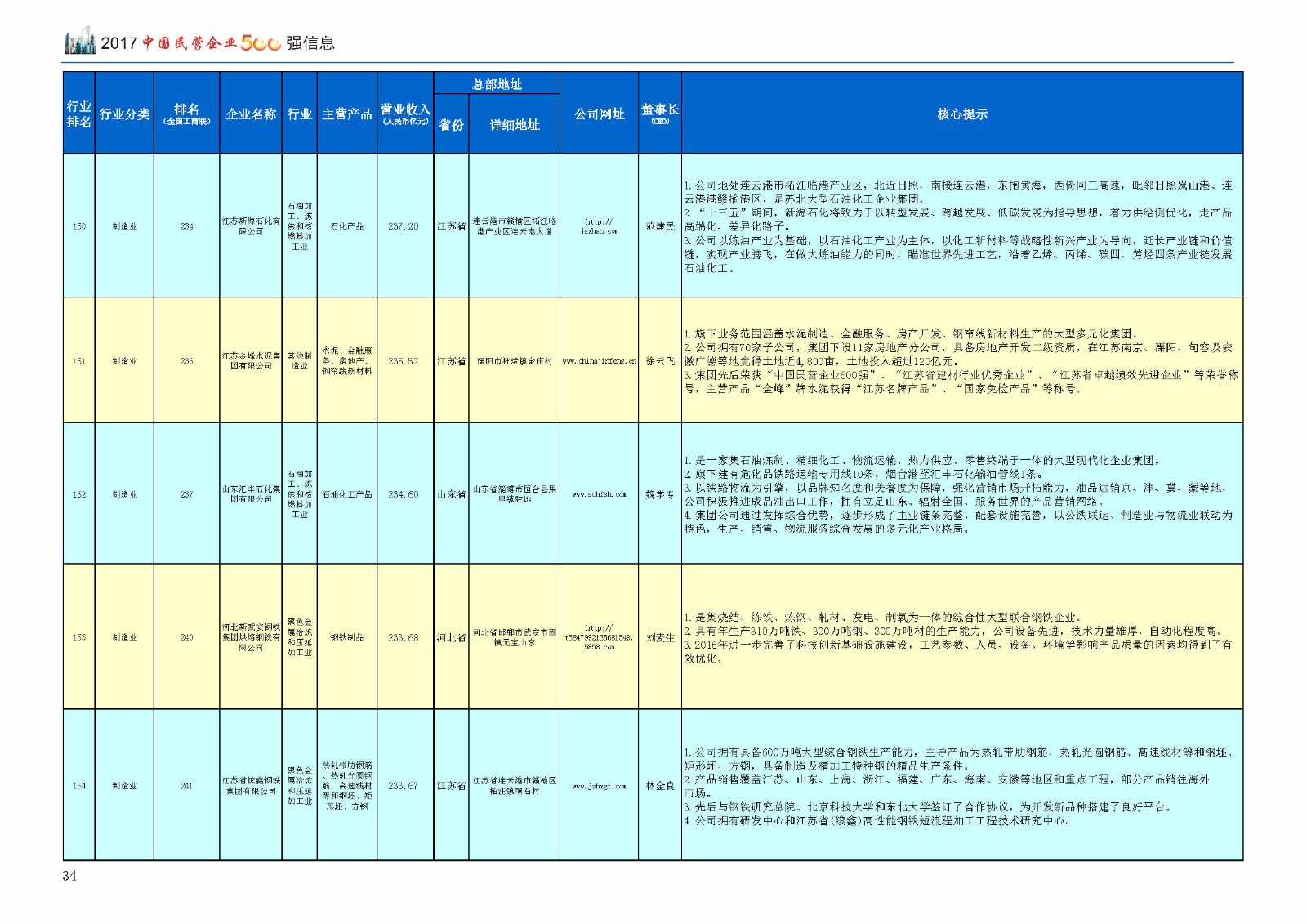Click national rank cell 237

187,494
